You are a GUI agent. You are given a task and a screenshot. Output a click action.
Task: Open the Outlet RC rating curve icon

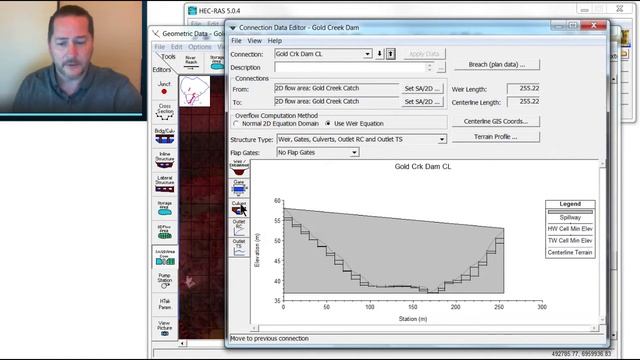[x=239, y=227]
